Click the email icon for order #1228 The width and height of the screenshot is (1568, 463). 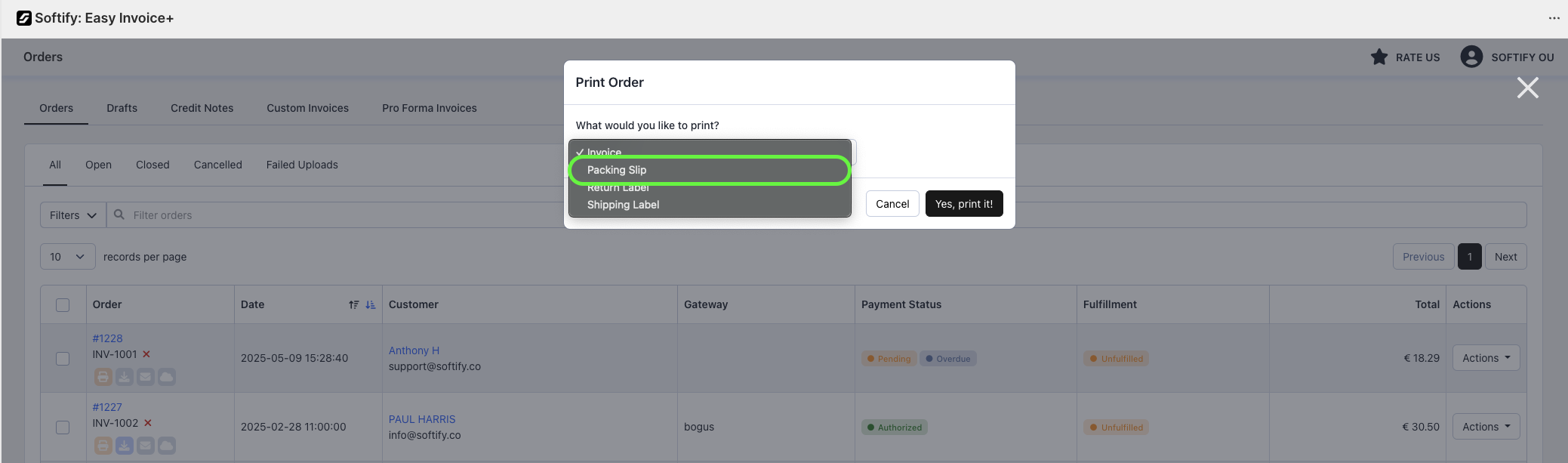tap(146, 376)
